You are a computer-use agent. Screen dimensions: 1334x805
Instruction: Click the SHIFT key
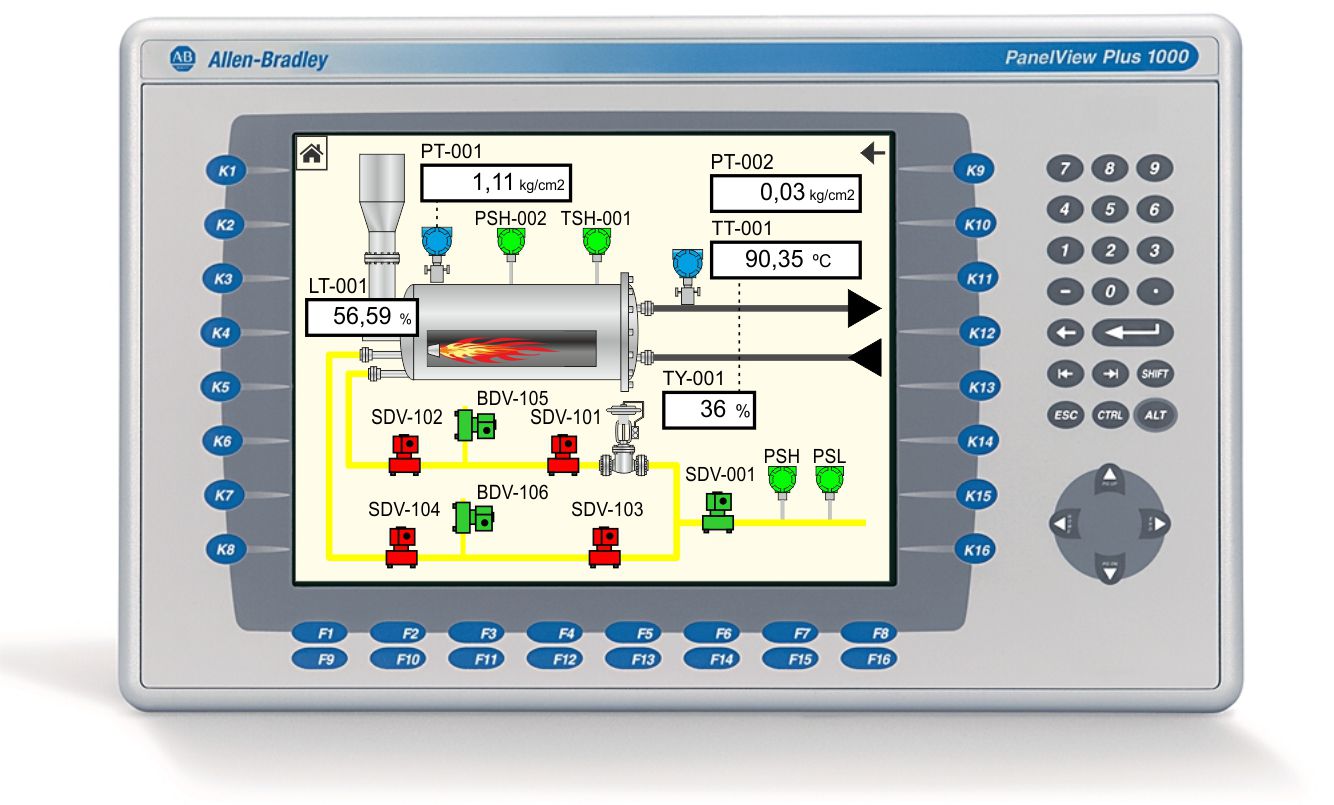tap(1156, 373)
